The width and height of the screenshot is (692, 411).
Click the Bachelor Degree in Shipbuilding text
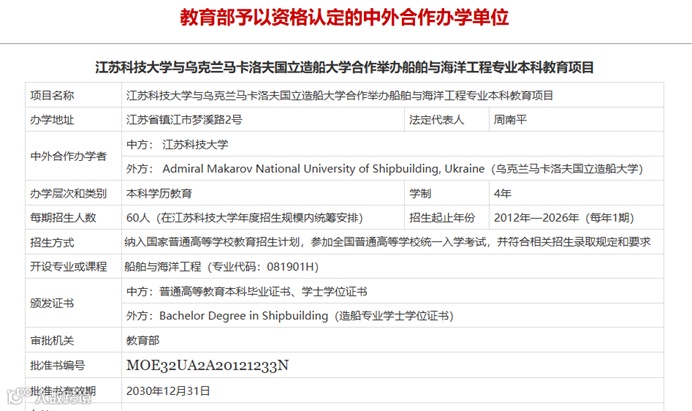point(244,316)
